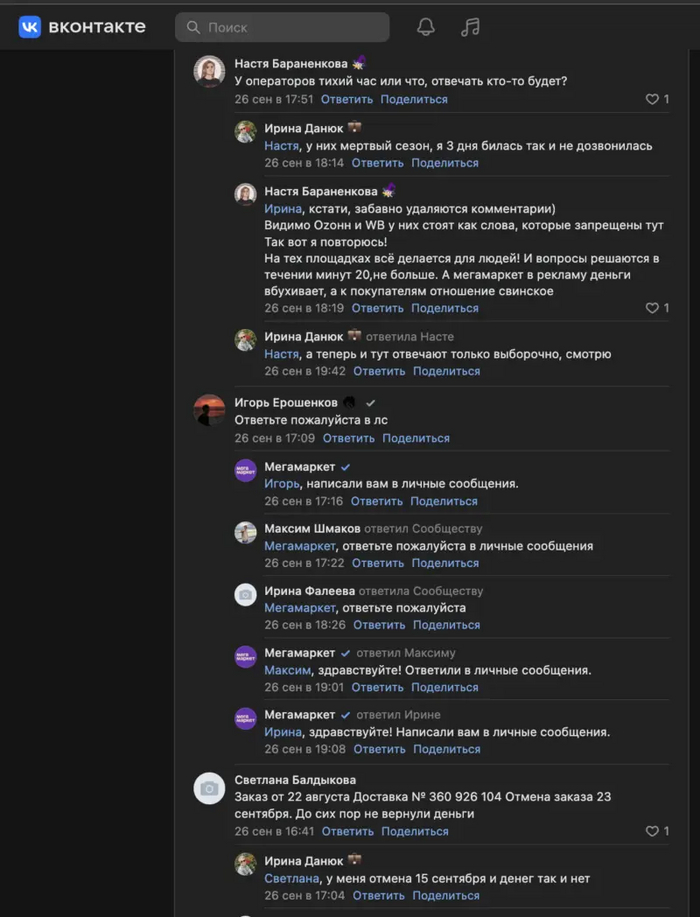The width and height of the screenshot is (700, 917).
Task: Click the 26 сен в 17:51 timestamp
Action: coord(274,99)
